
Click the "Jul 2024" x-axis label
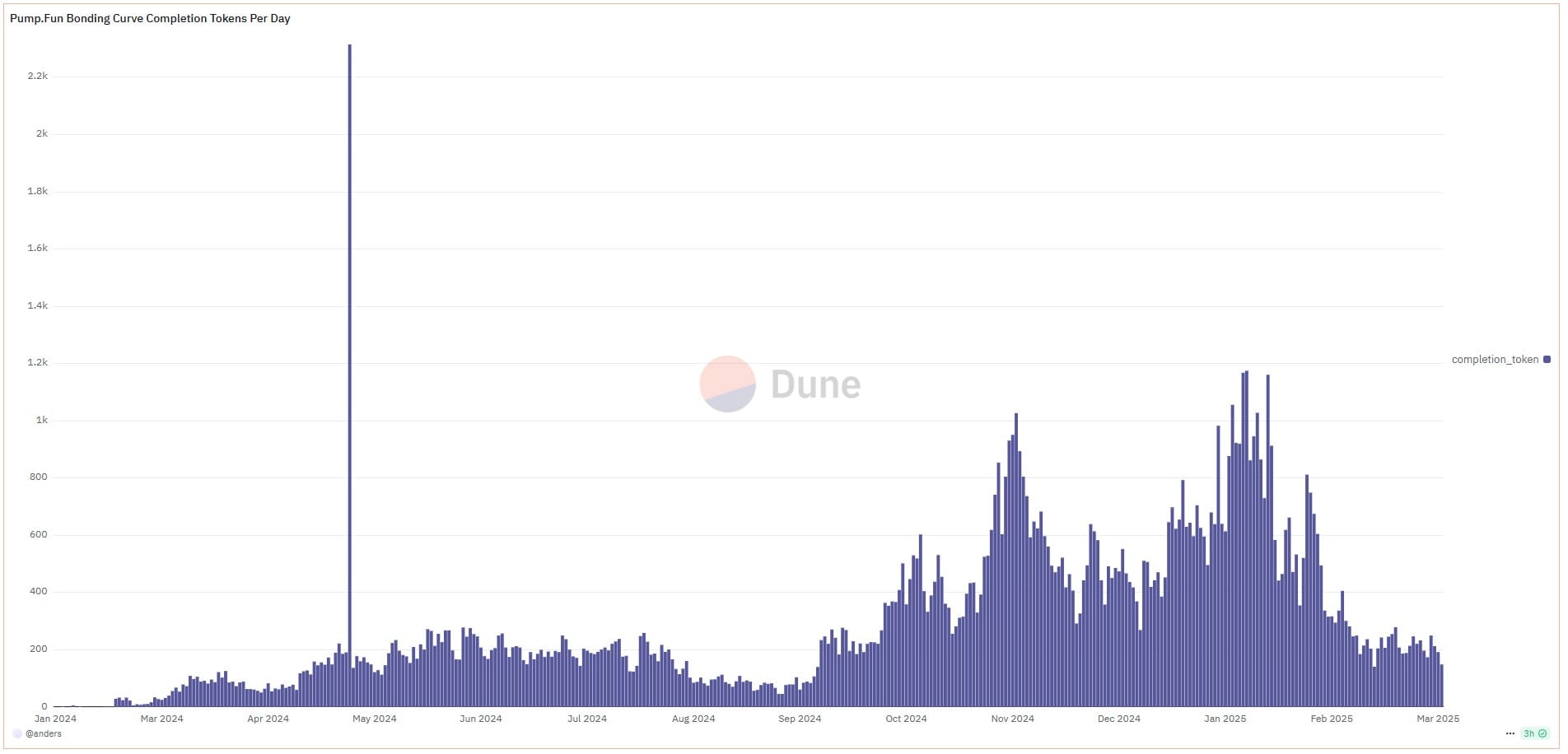click(586, 719)
